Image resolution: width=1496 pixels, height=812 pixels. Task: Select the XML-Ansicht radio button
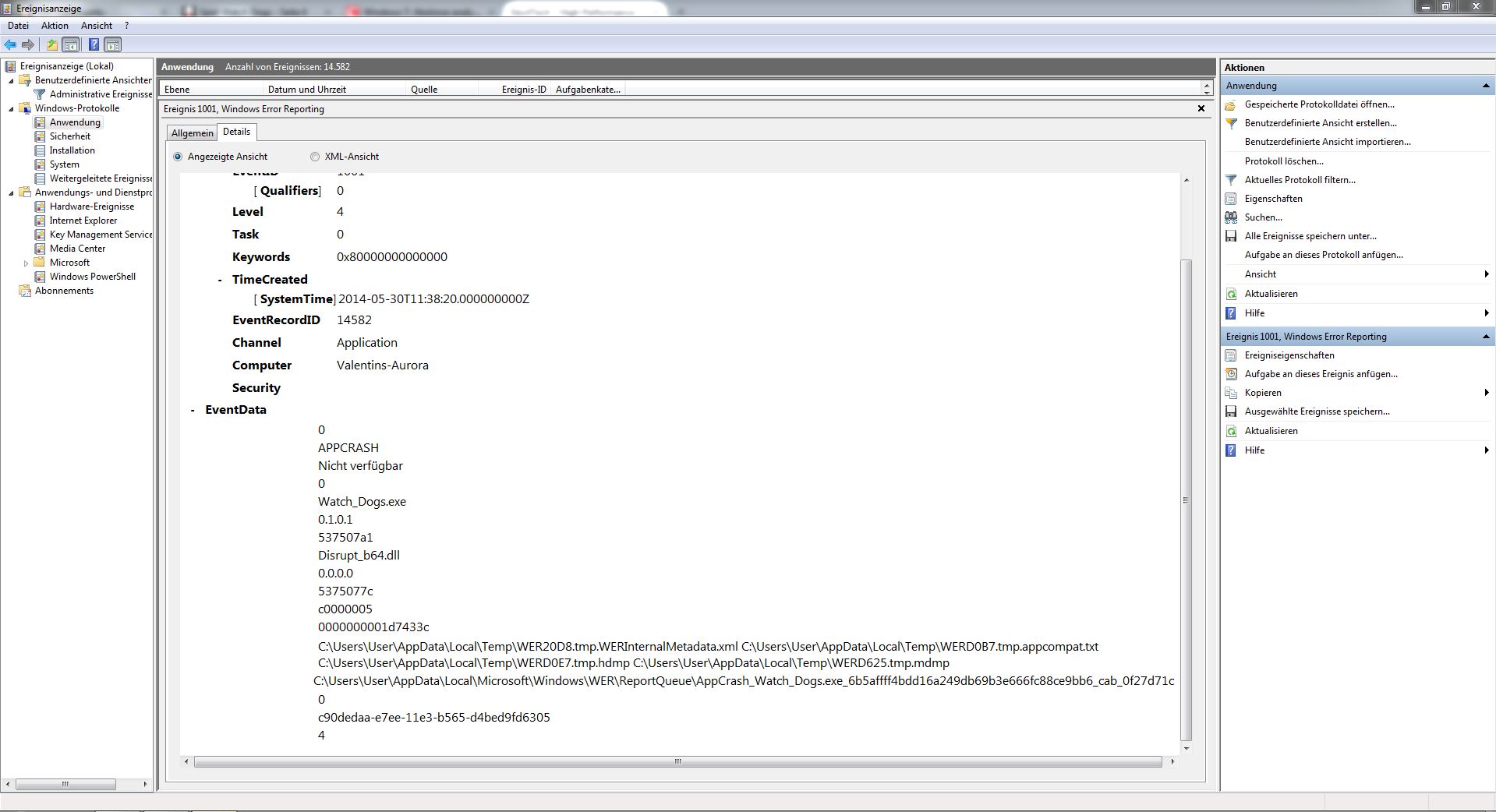pos(315,157)
